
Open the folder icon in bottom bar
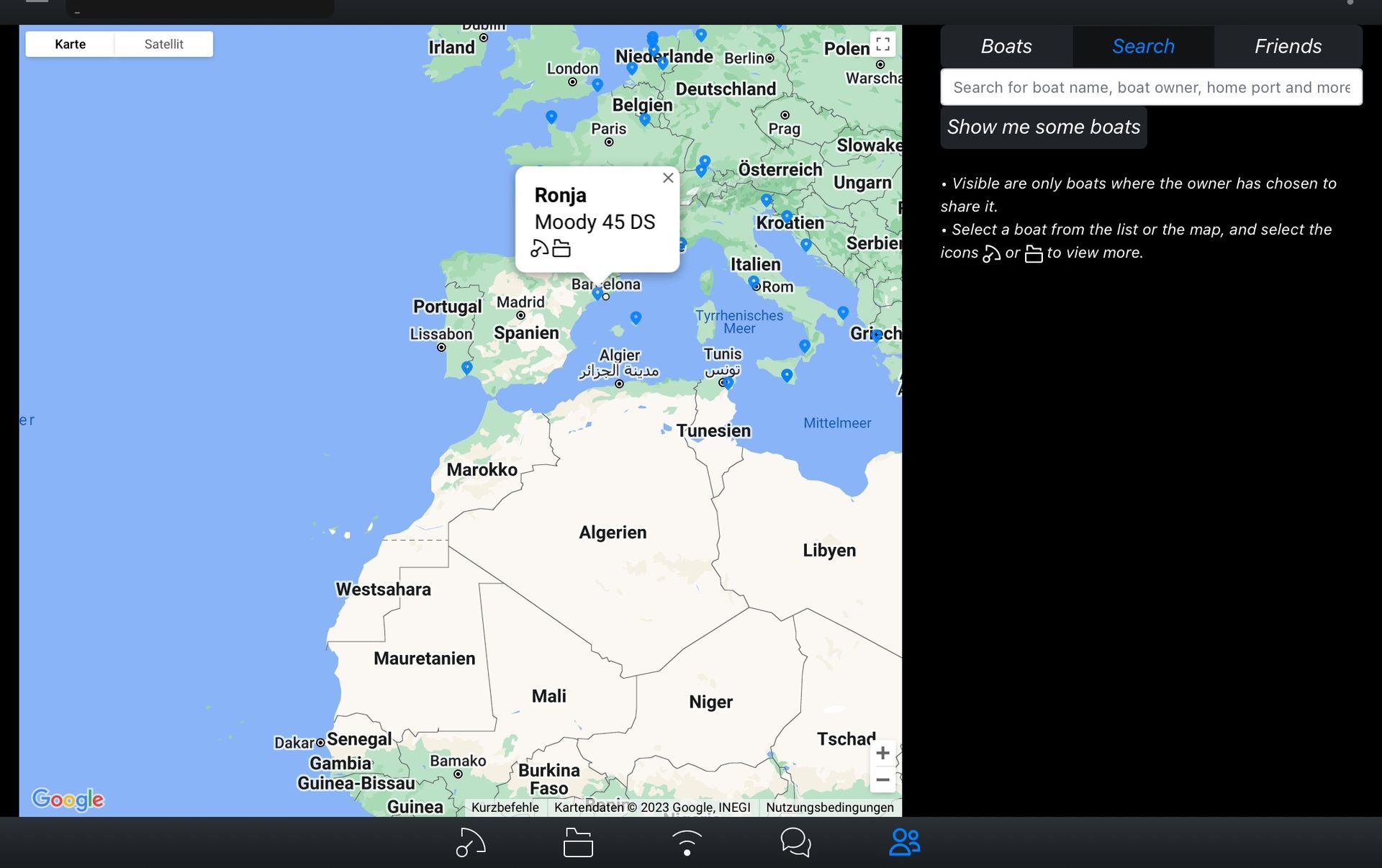[578, 842]
